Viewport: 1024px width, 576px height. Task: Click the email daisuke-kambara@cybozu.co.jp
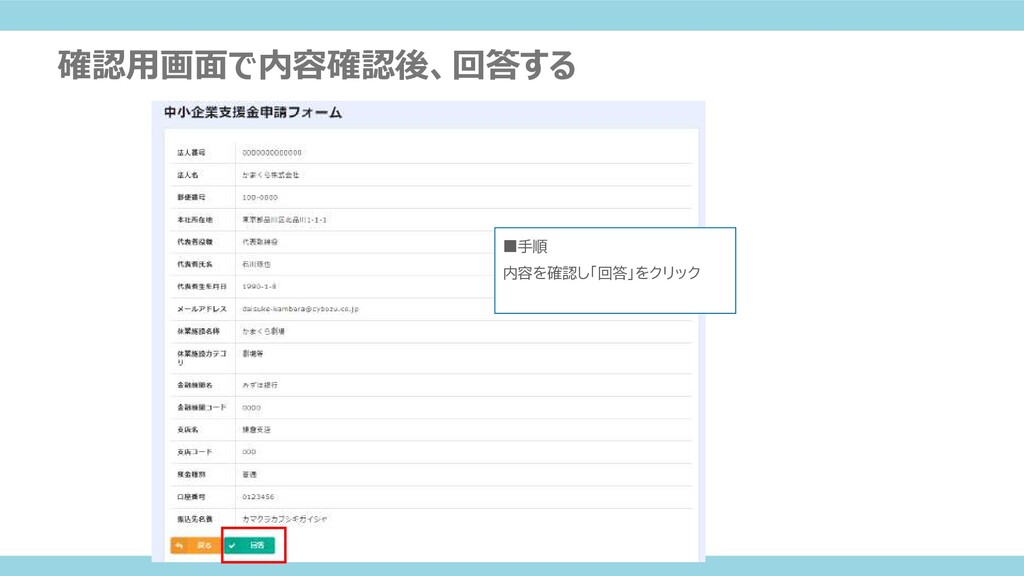click(x=300, y=309)
